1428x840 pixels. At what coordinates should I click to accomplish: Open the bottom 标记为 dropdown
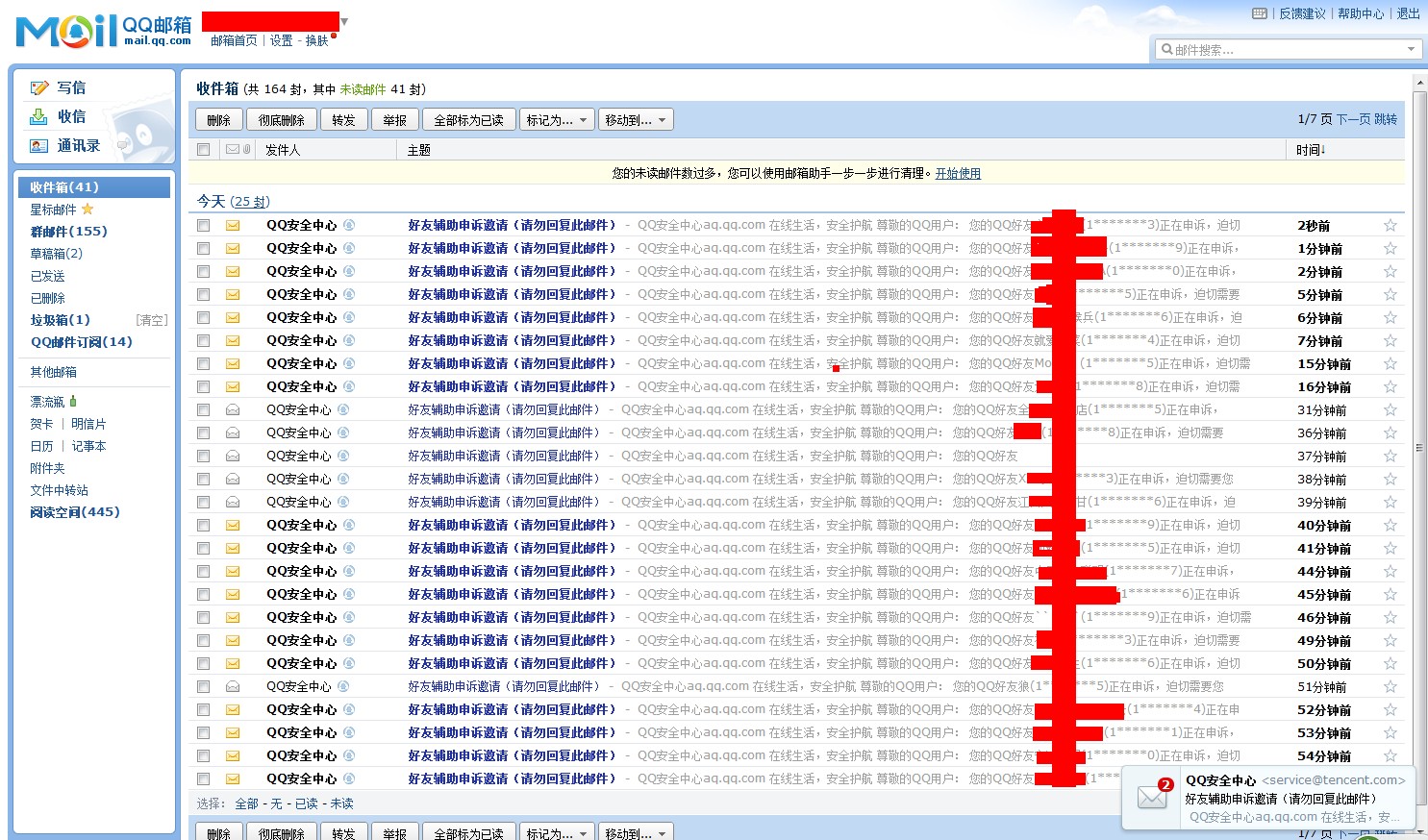[x=556, y=833]
